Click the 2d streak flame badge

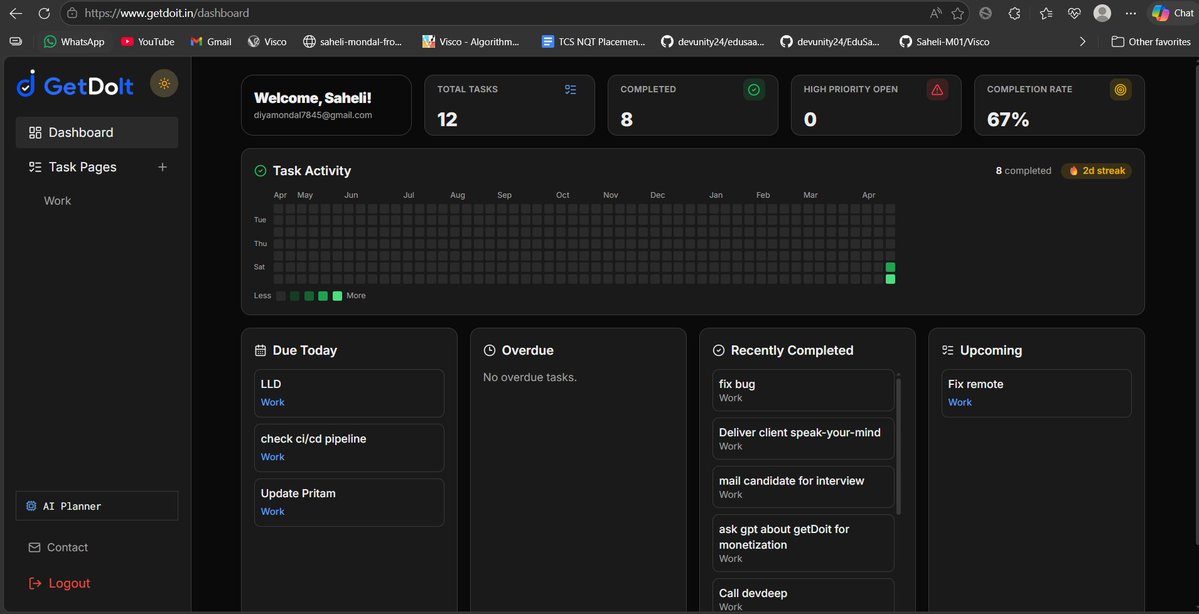(1097, 171)
